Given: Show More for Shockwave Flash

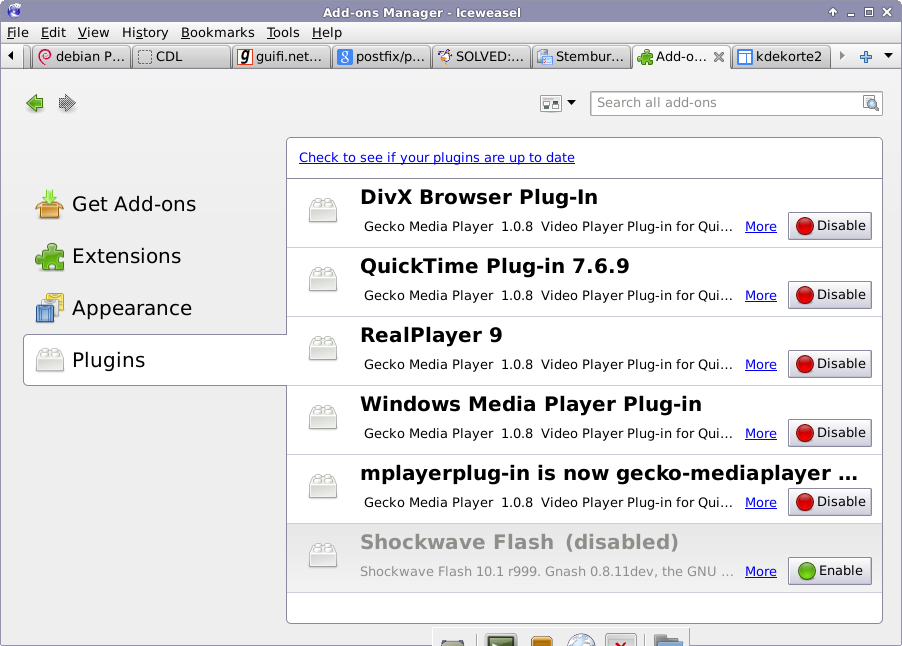Looking at the screenshot, I should [x=760, y=571].
